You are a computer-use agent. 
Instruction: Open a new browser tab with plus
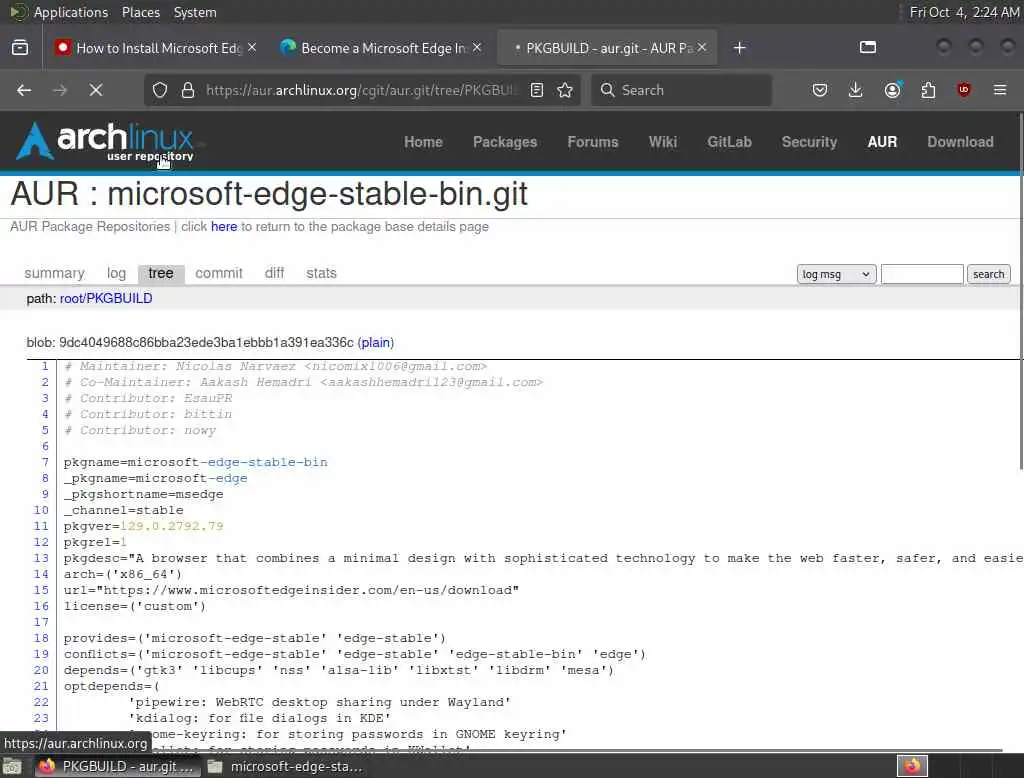[x=739, y=48]
